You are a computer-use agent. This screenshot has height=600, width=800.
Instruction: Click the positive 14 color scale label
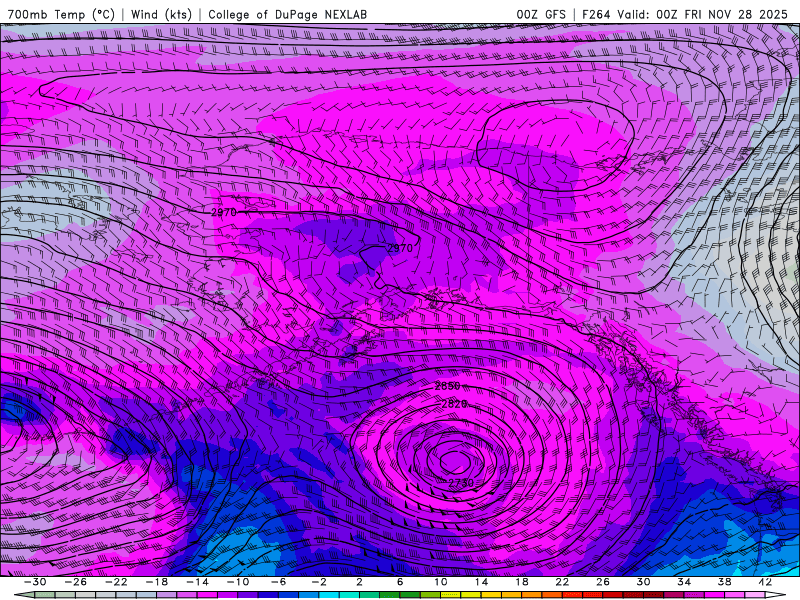[x=481, y=582]
